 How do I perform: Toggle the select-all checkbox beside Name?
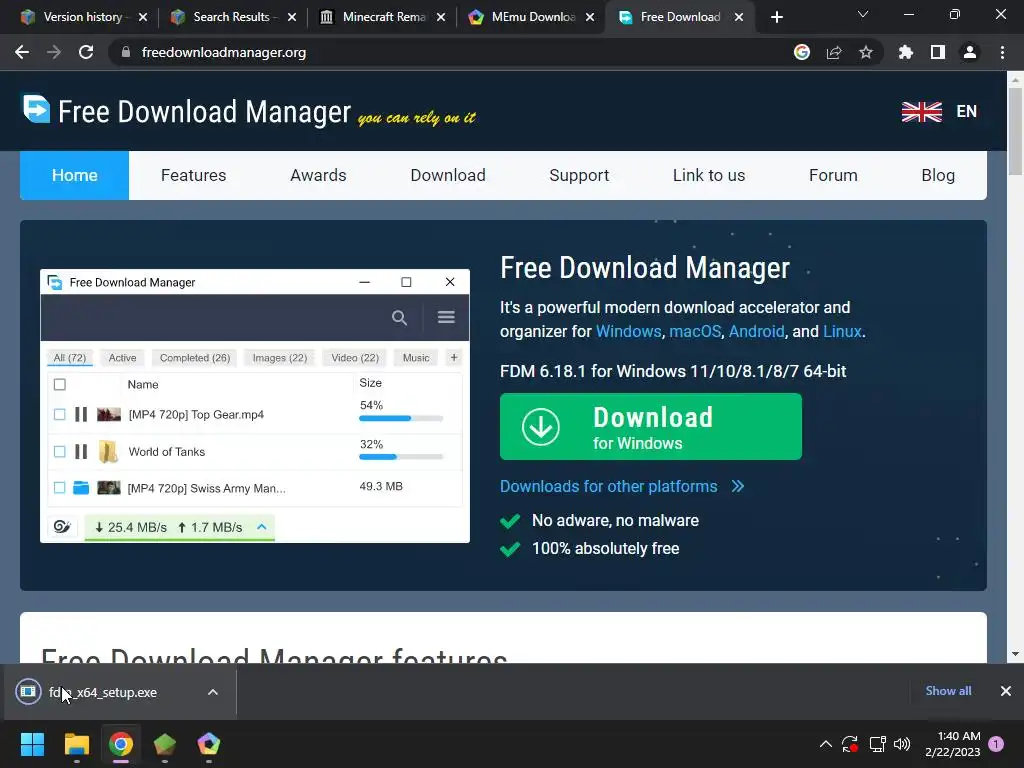pyautogui.click(x=59, y=384)
